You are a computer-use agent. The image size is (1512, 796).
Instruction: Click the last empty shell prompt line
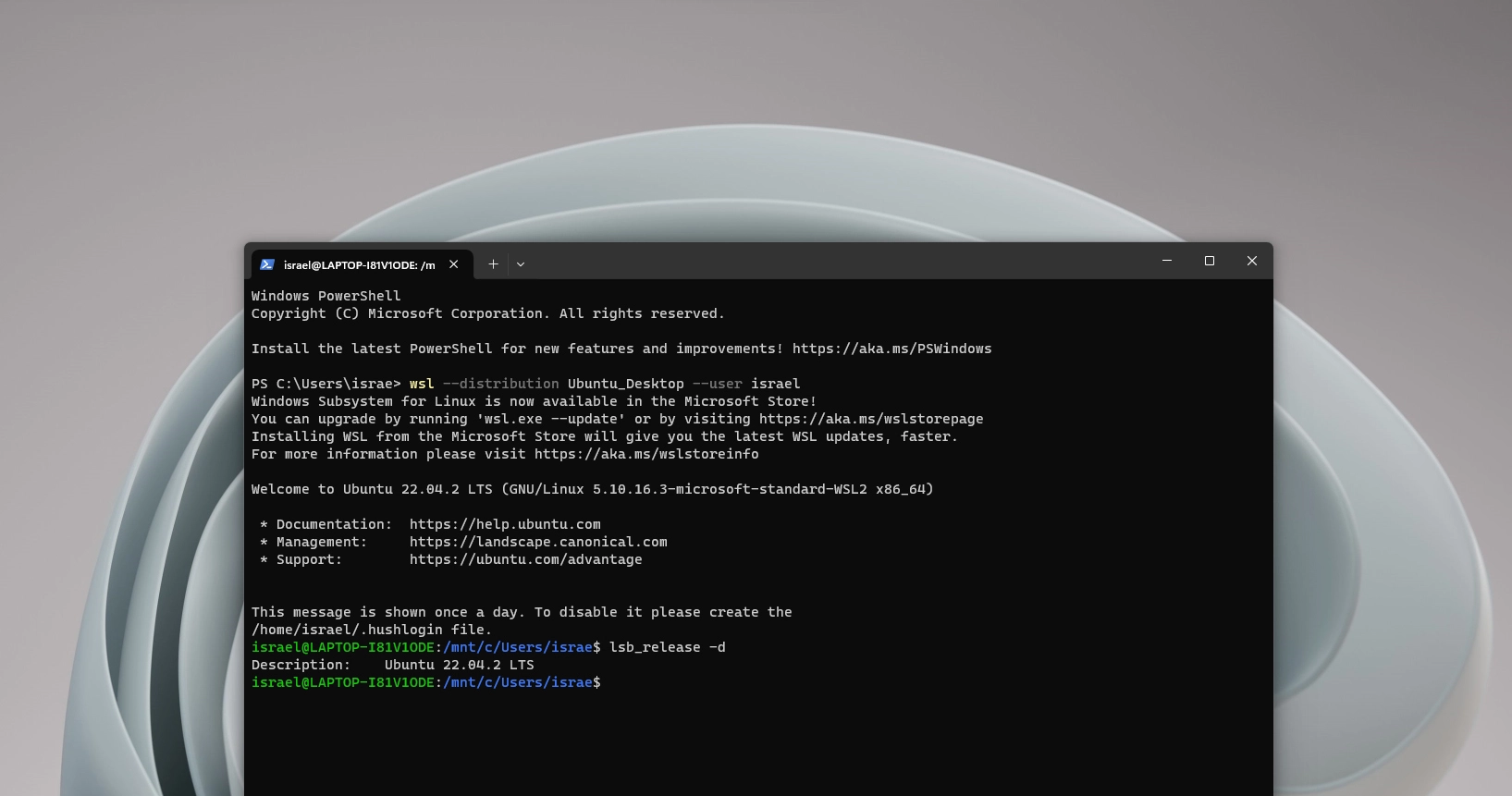[426, 682]
